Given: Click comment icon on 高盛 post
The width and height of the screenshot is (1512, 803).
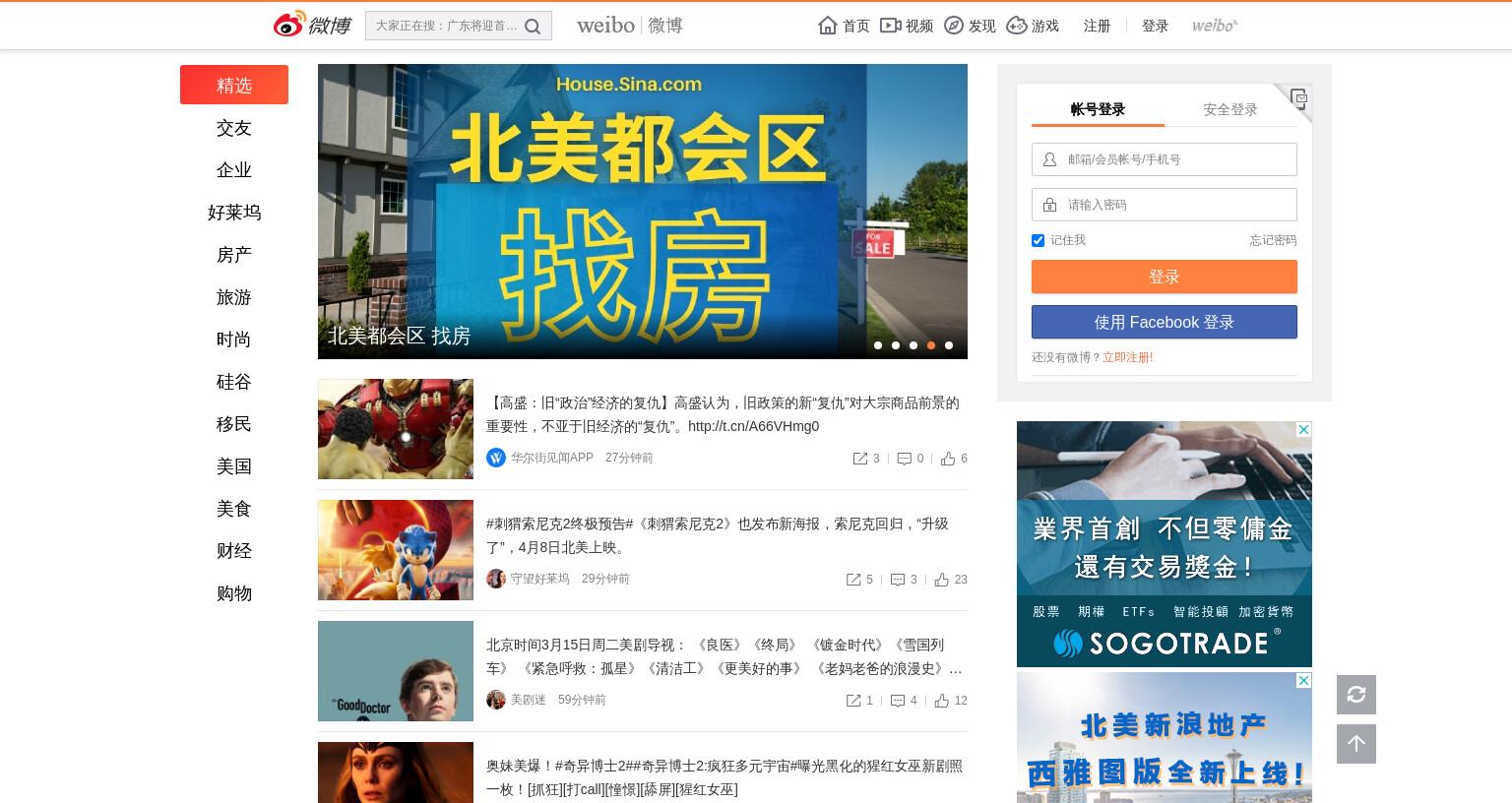Looking at the screenshot, I should (904, 459).
